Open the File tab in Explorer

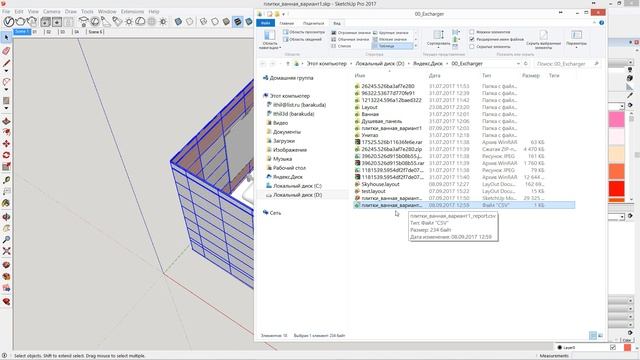[266, 23]
